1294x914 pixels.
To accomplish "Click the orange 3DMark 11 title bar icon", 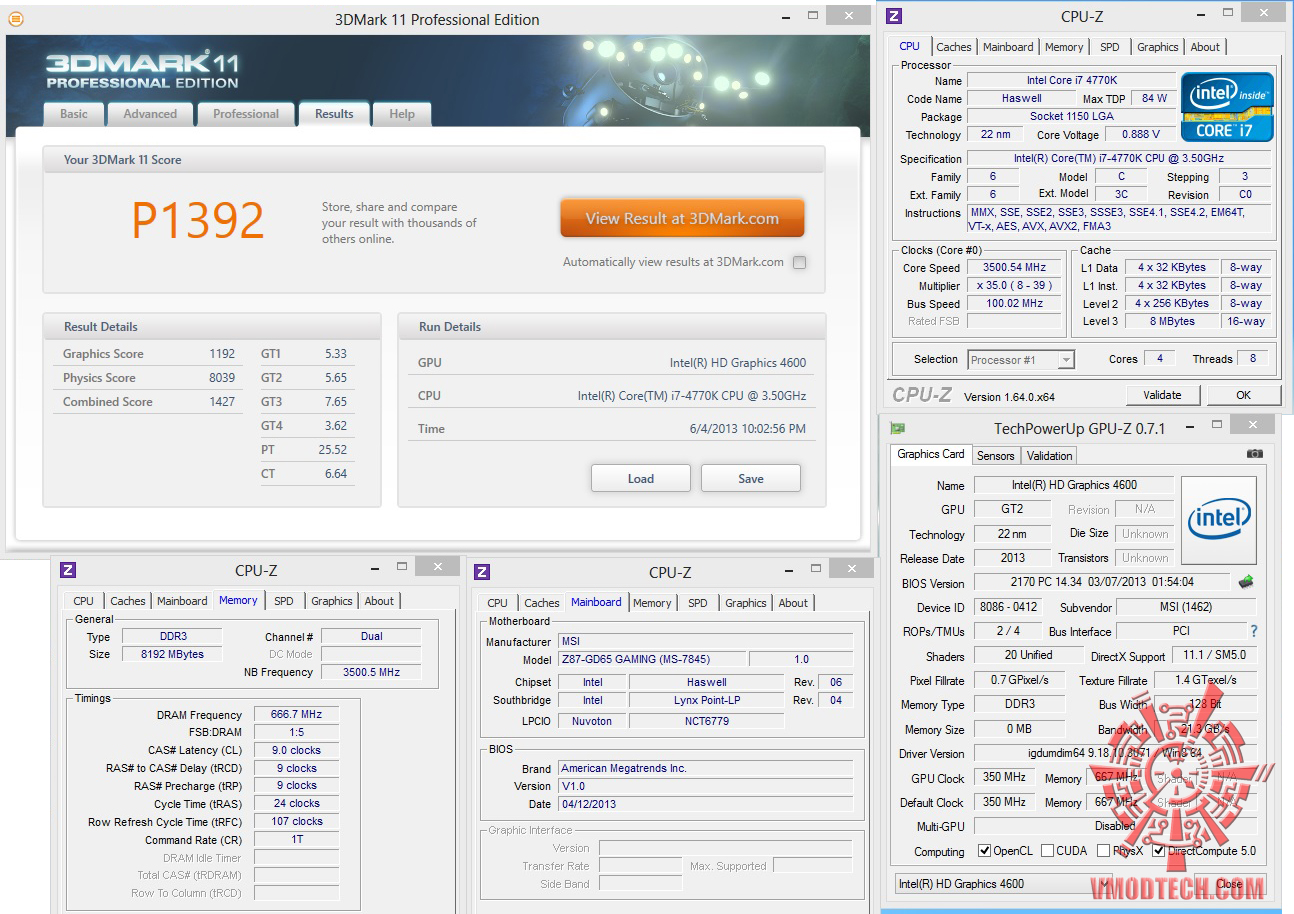I will coord(15,19).
